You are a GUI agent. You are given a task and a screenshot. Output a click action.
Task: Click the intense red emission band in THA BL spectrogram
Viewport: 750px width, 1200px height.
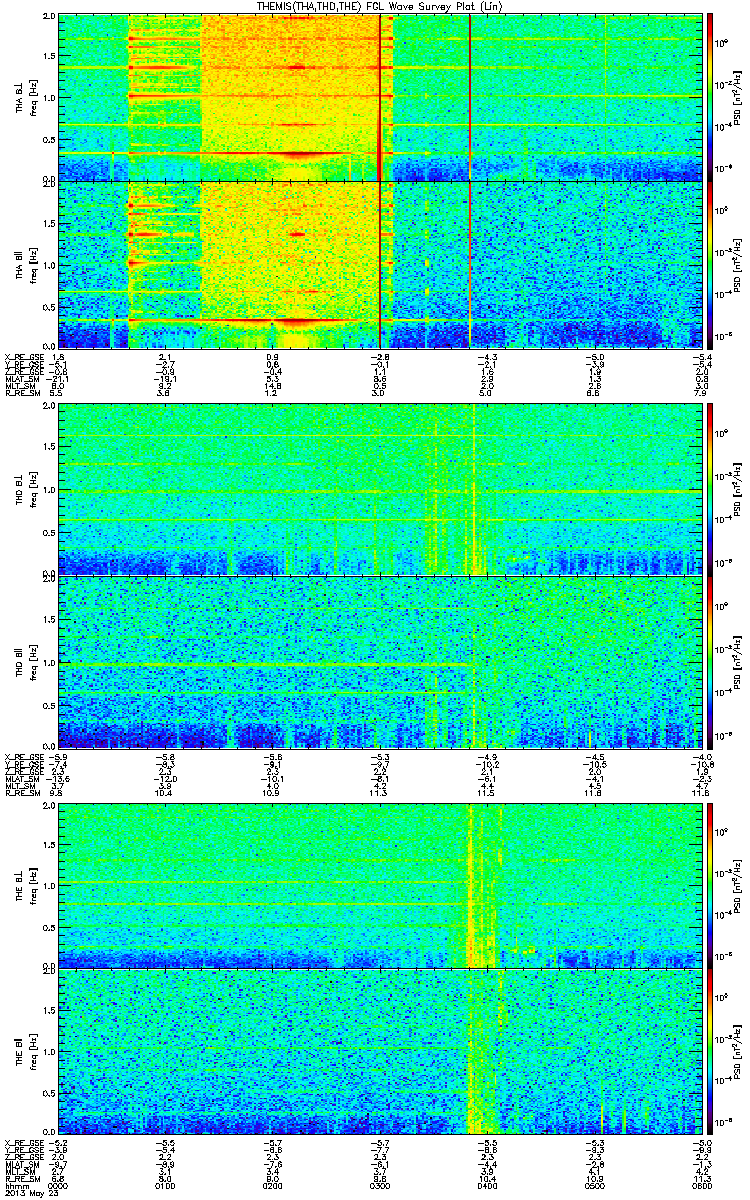pyautogui.click(x=297, y=154)
